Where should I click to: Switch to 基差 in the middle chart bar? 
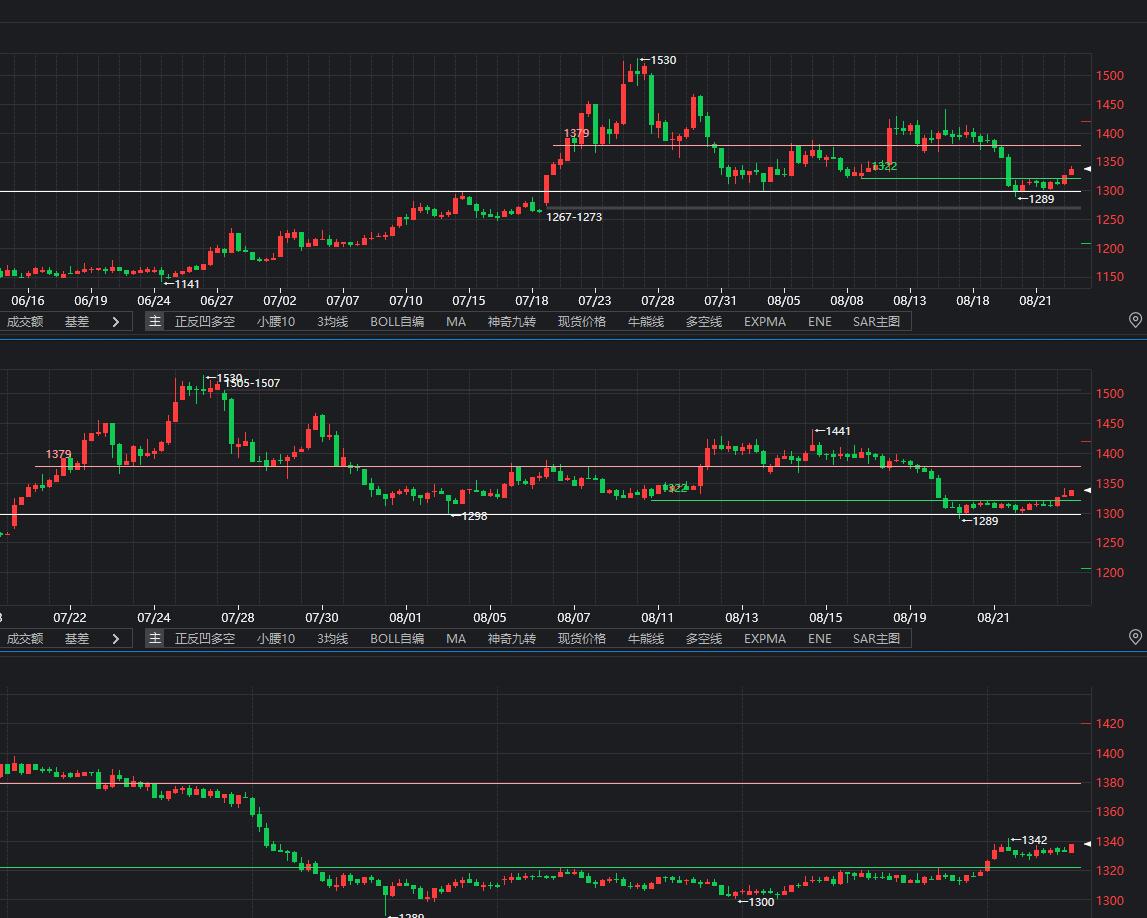coord(77,639)
